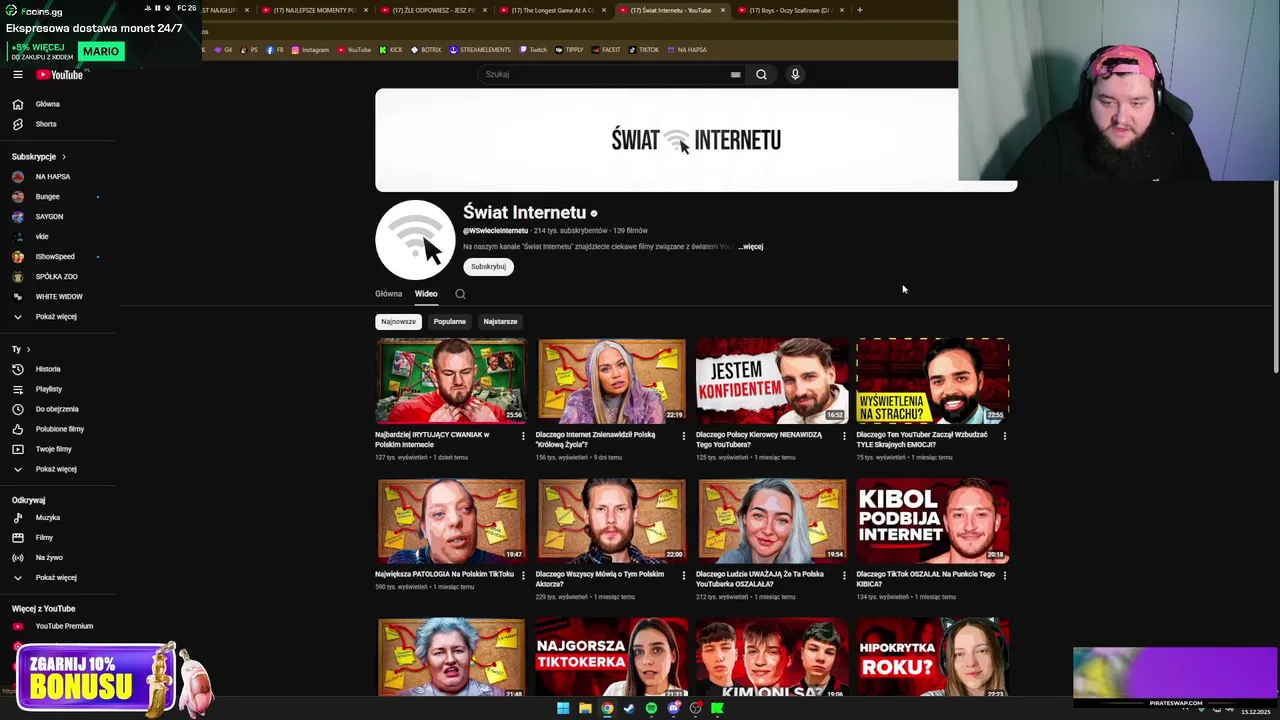Viewport: 1280px width, 720px height.
Task: Open the Twitch bookmark
Action: pos(533,50)
